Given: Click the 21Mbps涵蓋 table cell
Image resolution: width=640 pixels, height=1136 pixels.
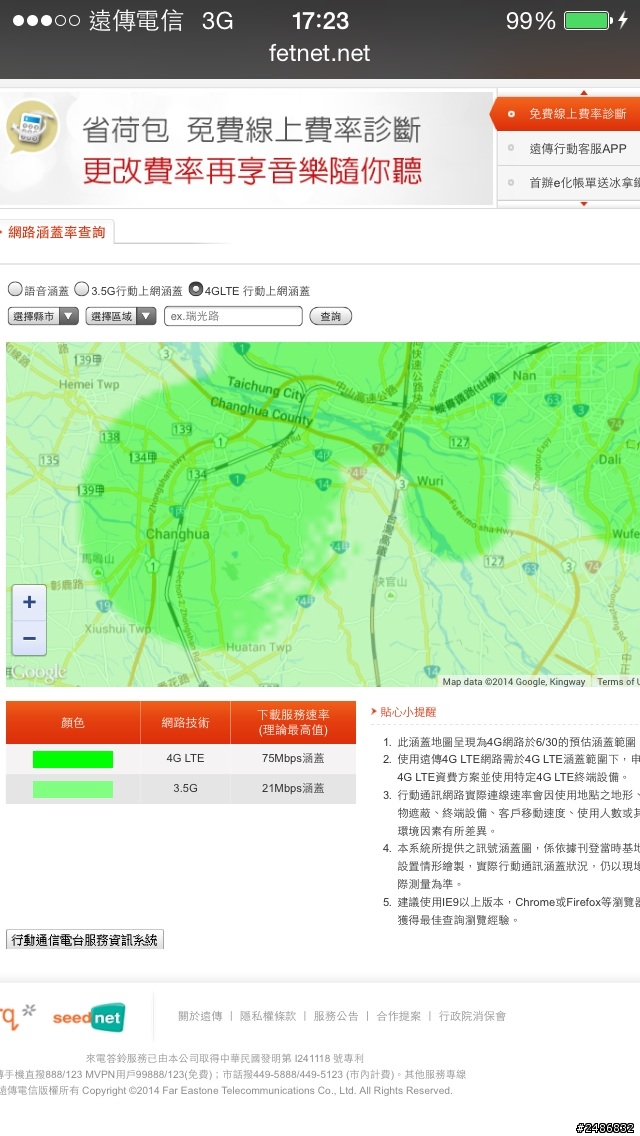Looking at the screenshot, I should pyautogui.click(x=293, y=788).
